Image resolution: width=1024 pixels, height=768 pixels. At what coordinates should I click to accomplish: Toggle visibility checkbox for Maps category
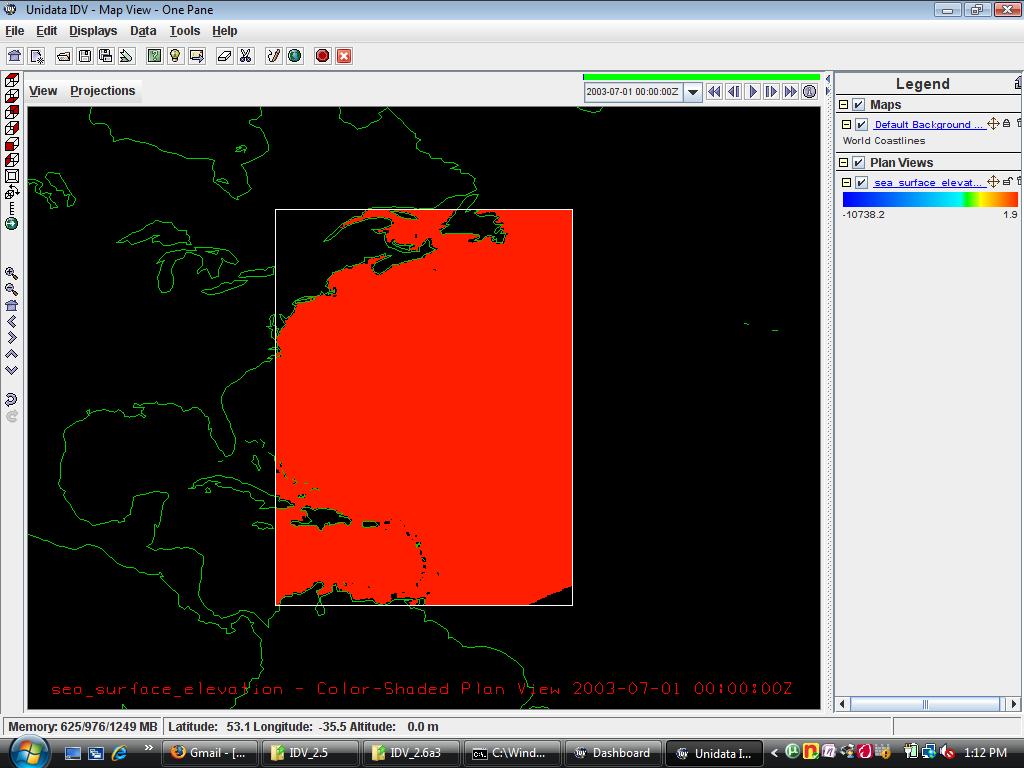coord(858,105)
